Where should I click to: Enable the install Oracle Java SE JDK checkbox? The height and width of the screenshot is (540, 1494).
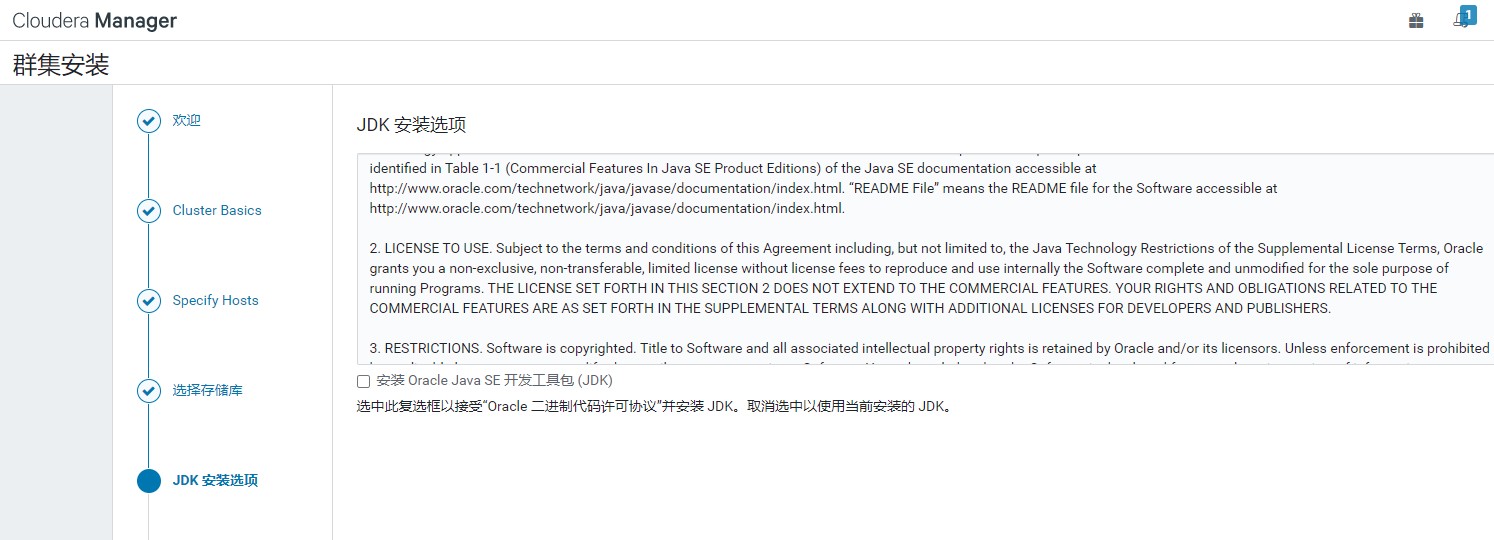pyautogui.click(x=363, y=381)
